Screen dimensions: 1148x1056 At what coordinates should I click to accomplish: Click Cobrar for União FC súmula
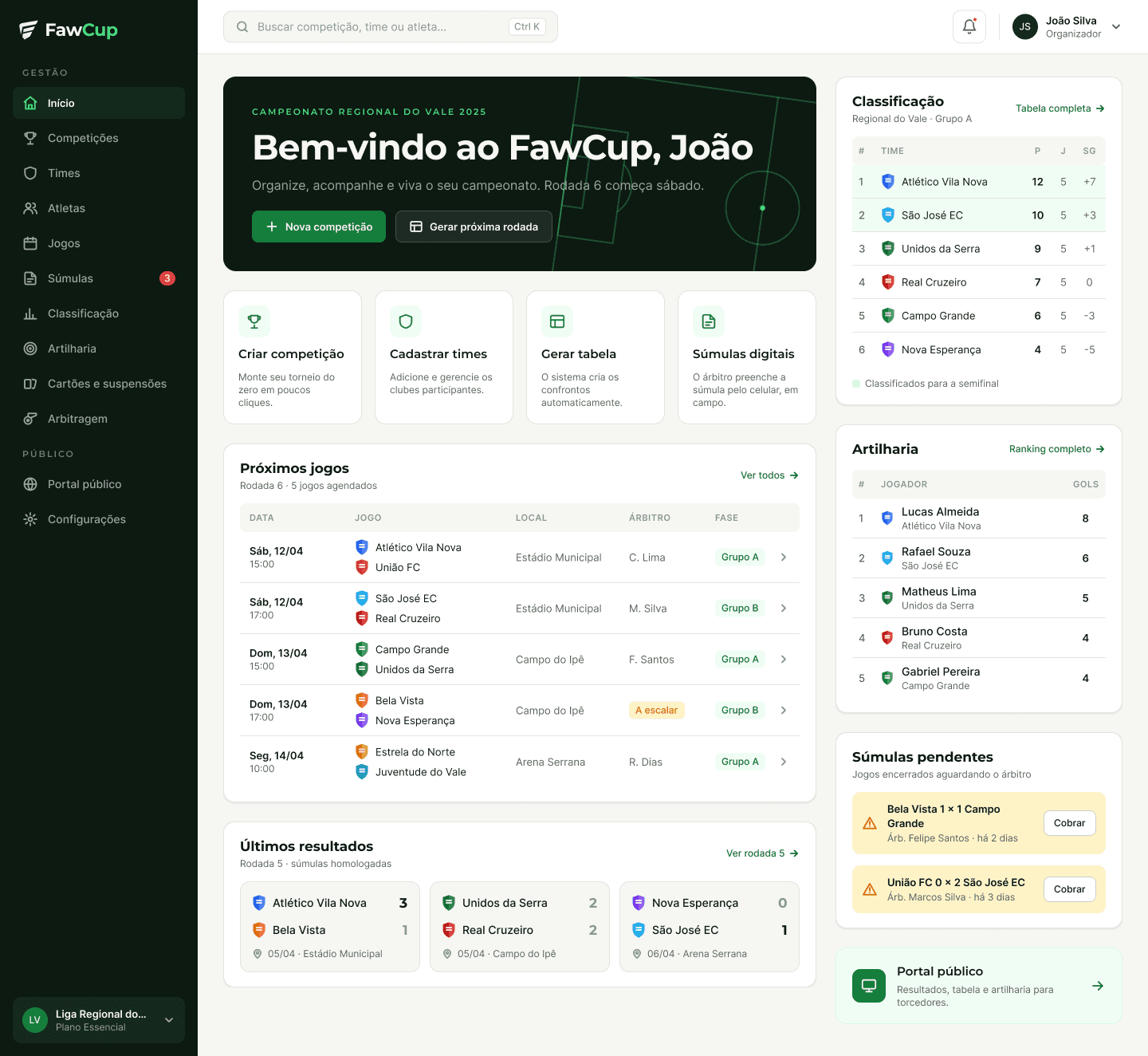click(1069, 889)
